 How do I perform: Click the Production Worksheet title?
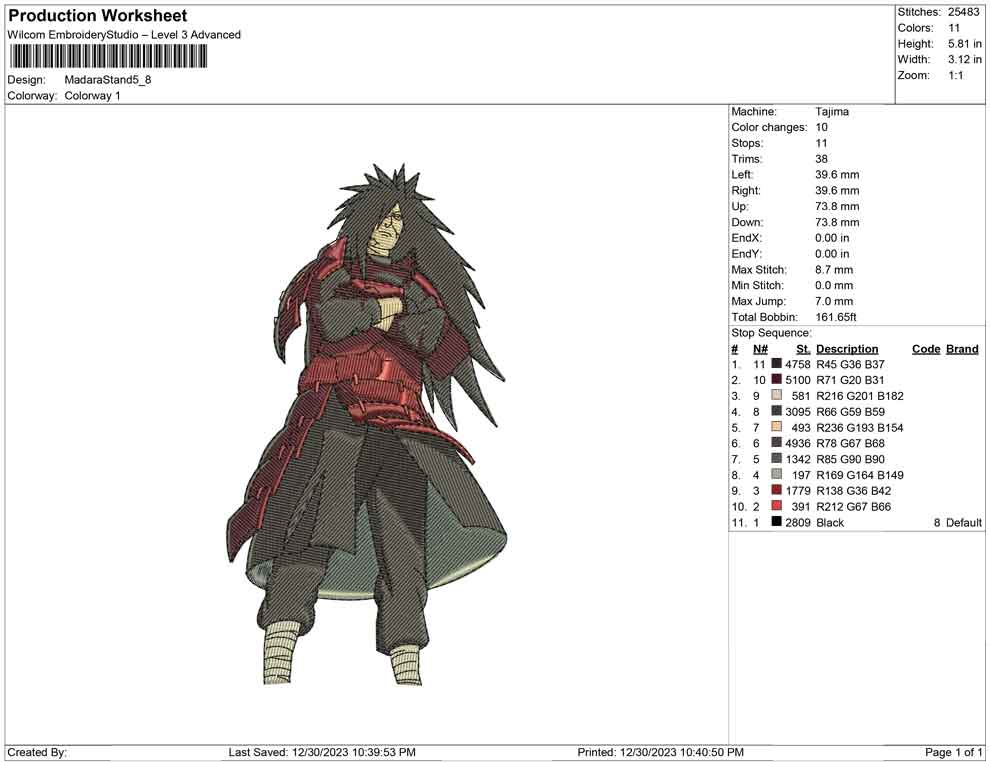(x=98, y=16)
